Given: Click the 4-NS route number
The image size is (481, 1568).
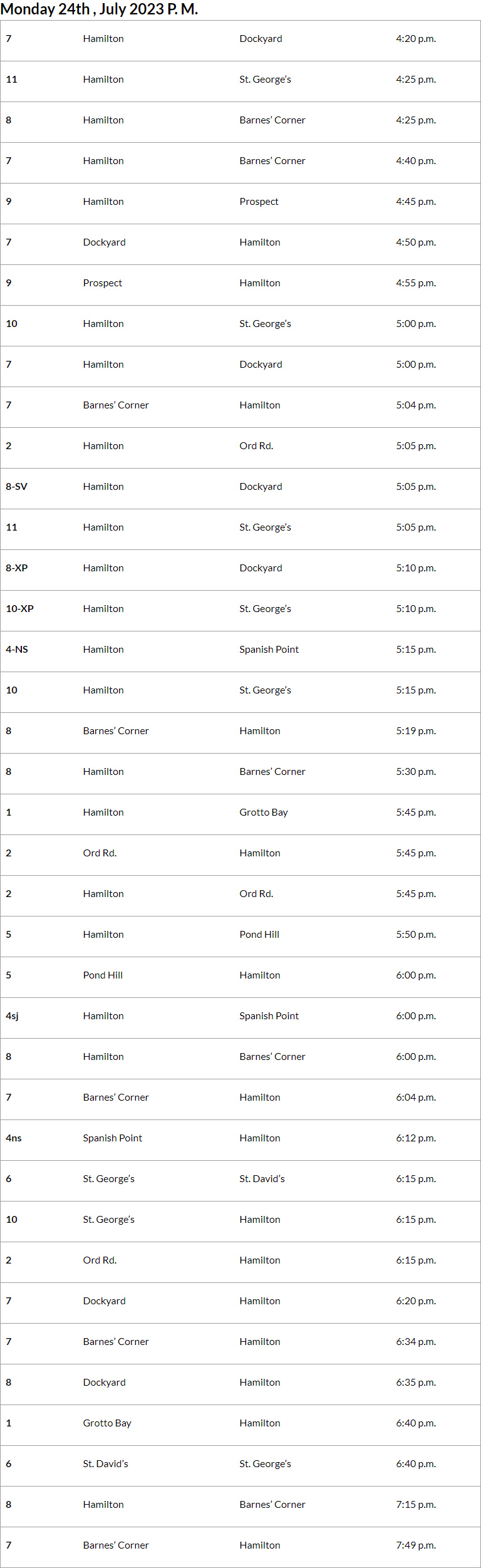Looking at the screenshot, I should point(17,650).
